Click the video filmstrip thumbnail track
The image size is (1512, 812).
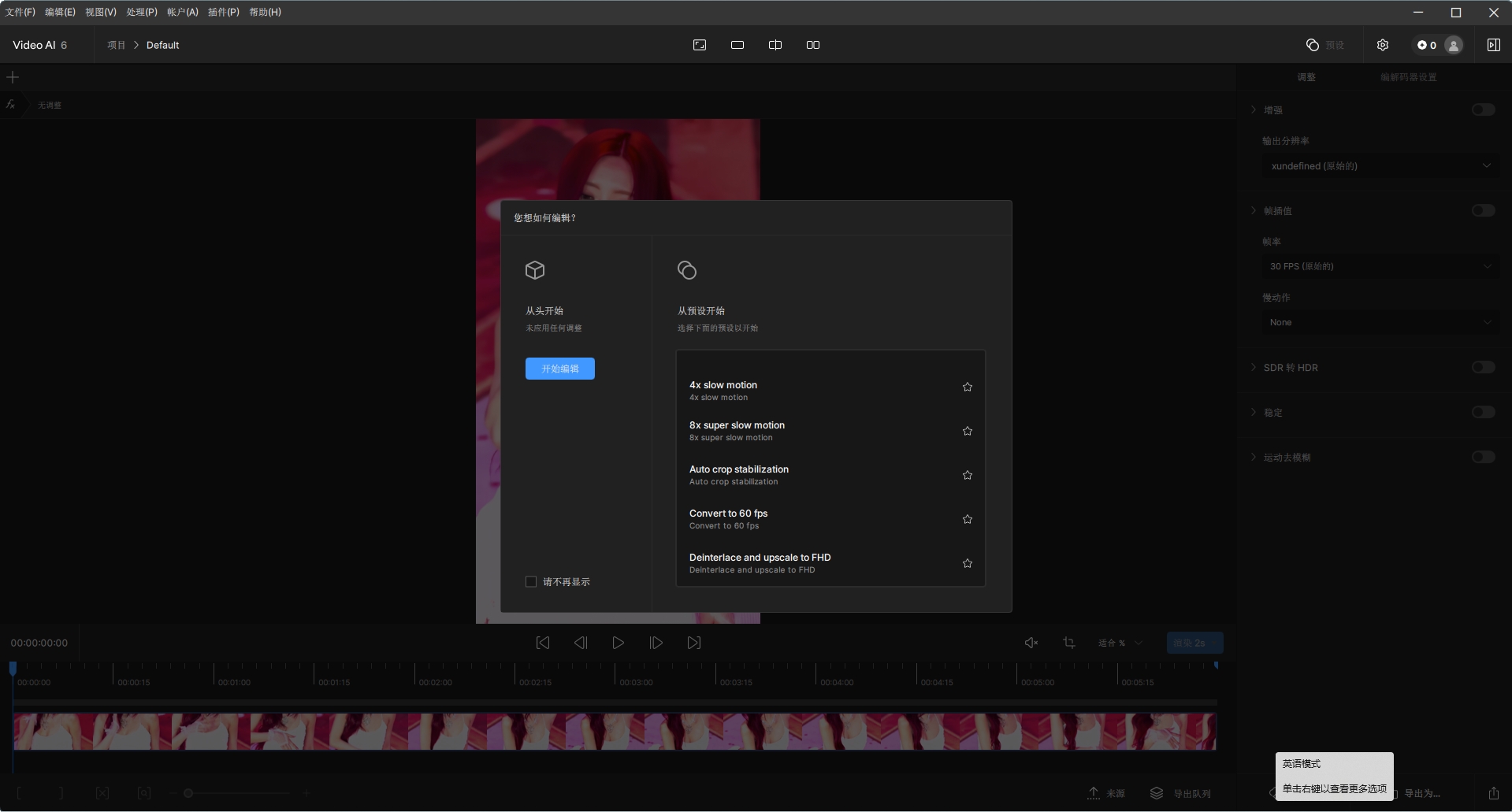[x=615, y=732]
